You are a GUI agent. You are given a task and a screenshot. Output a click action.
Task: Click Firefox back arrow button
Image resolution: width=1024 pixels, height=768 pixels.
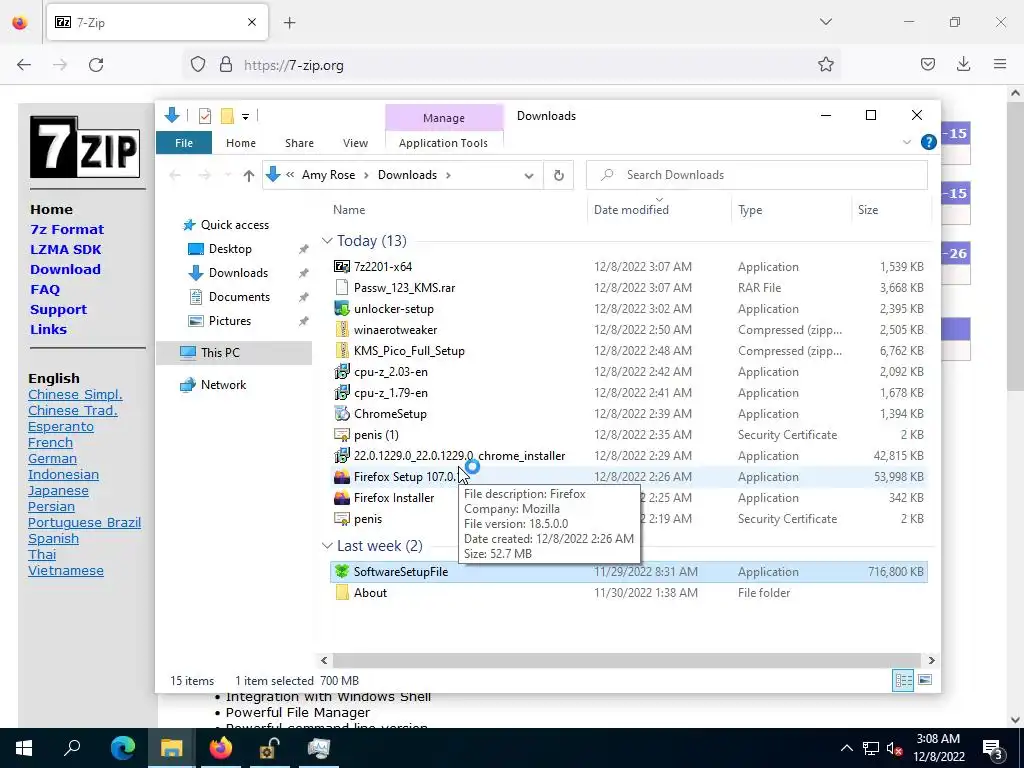[x=24, y=65]
